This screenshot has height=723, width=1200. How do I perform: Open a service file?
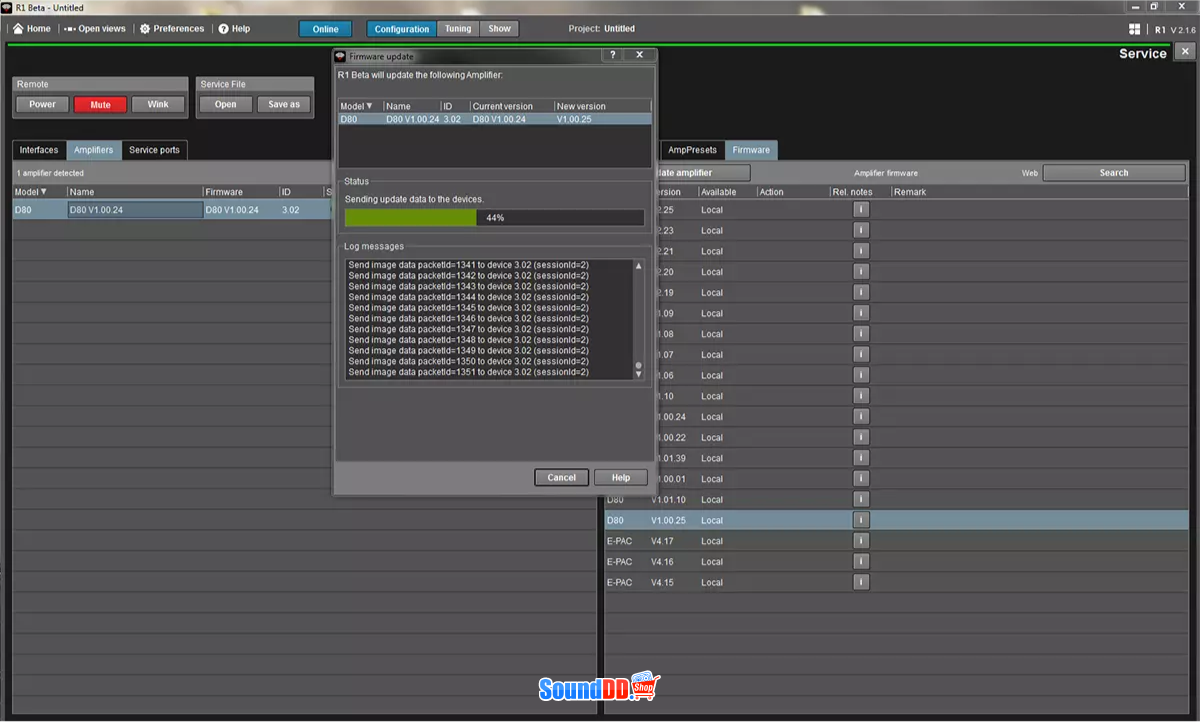226,104
